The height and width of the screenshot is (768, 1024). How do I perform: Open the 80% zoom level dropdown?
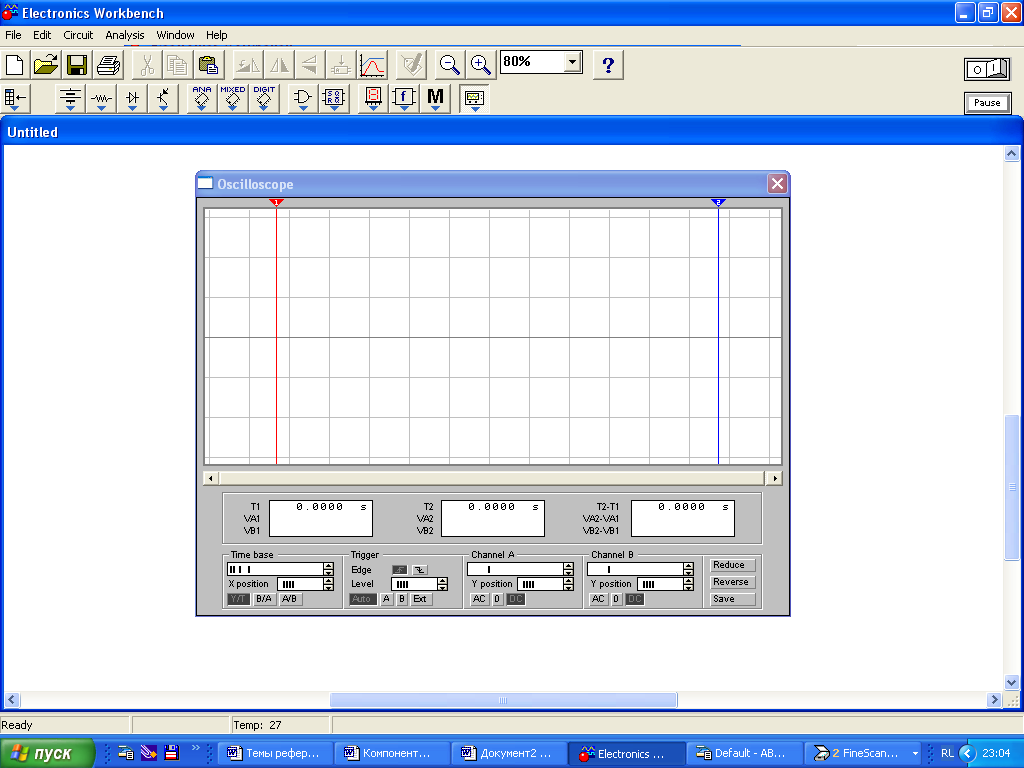[x=572, y=62]
